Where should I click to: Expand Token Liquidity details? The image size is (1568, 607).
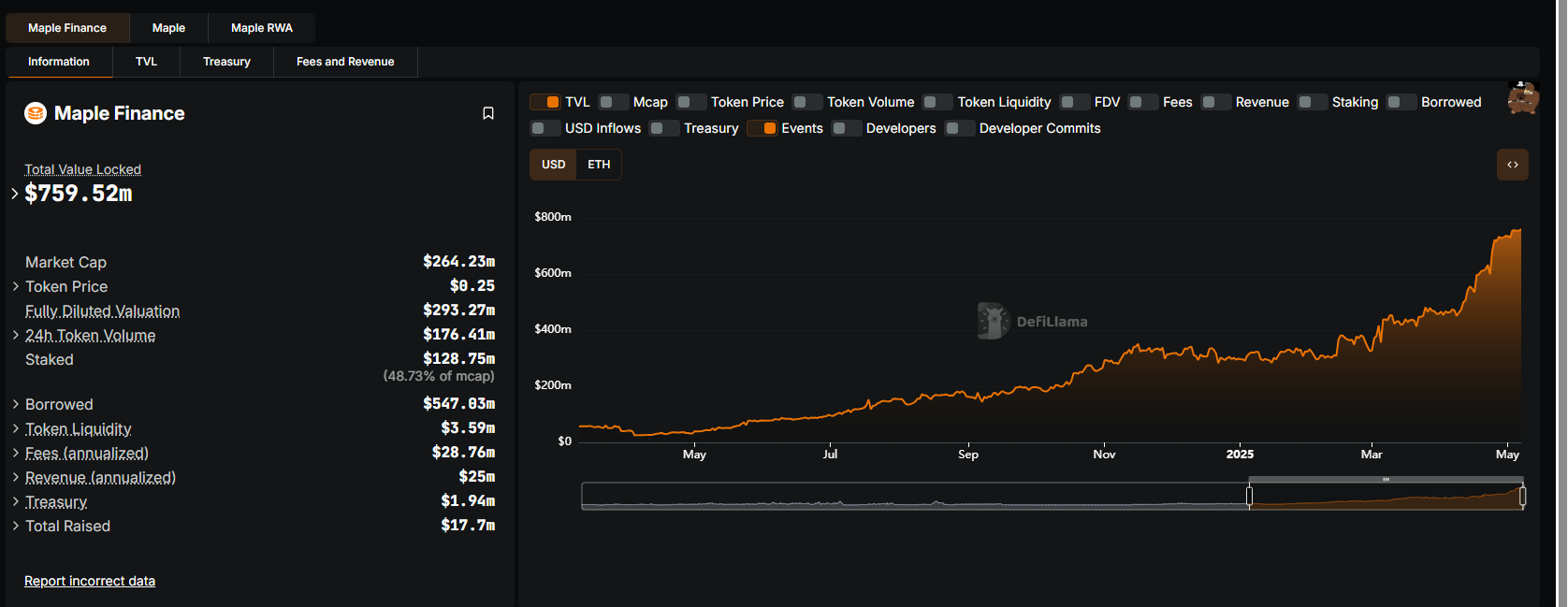click(x=16, y=428)
